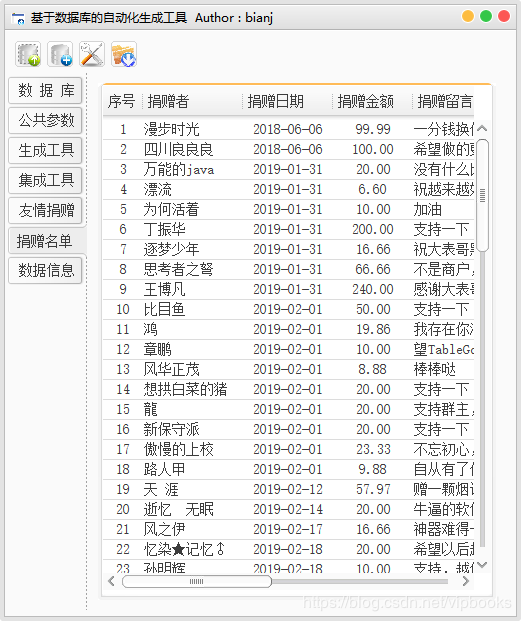Viewport: 521px width, 621px height.
Task: Open the 公共参数 tab
Action: pyautogui.click(x=45, y=120)
